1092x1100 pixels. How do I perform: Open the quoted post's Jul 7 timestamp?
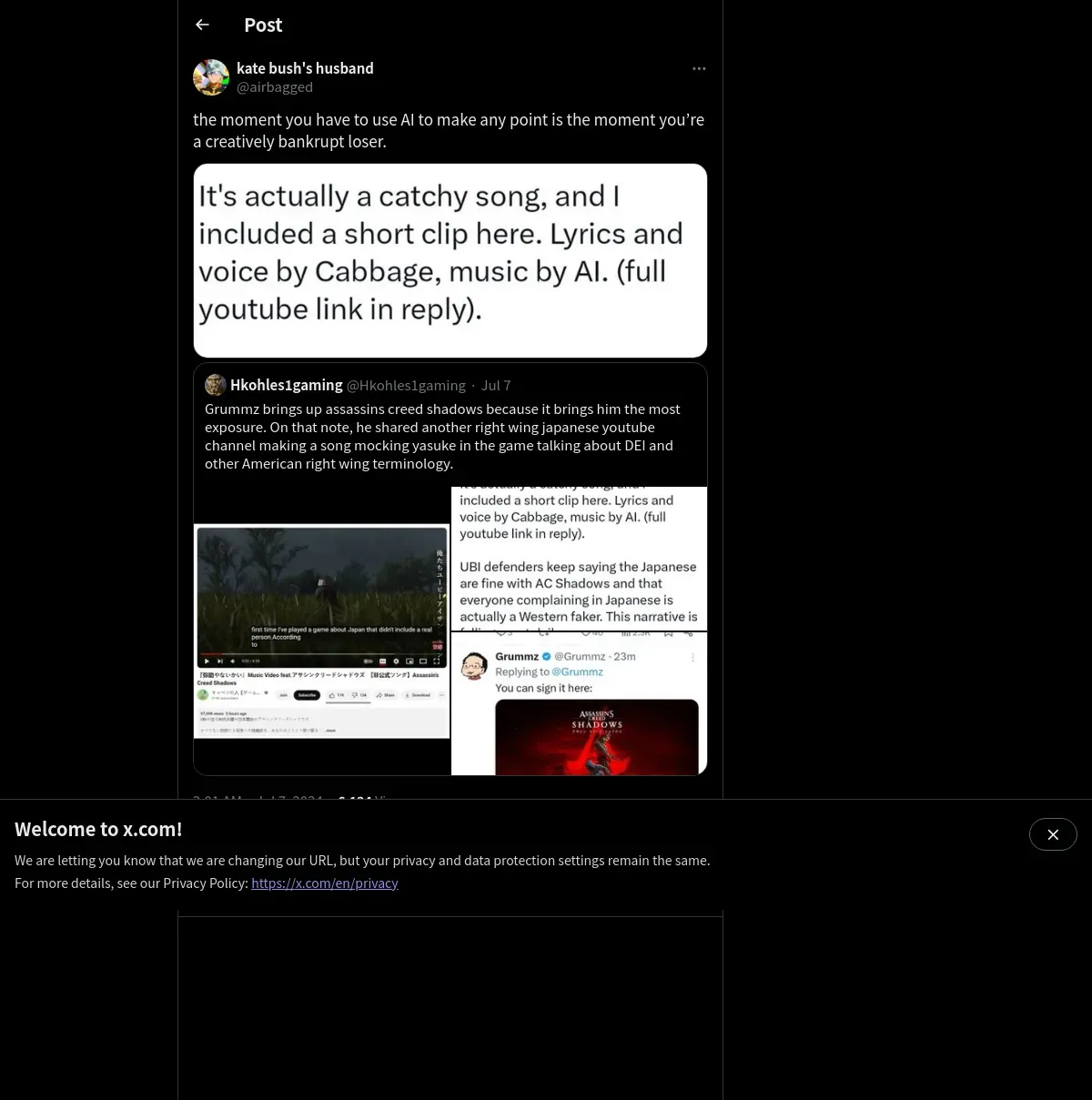(496, 385)
